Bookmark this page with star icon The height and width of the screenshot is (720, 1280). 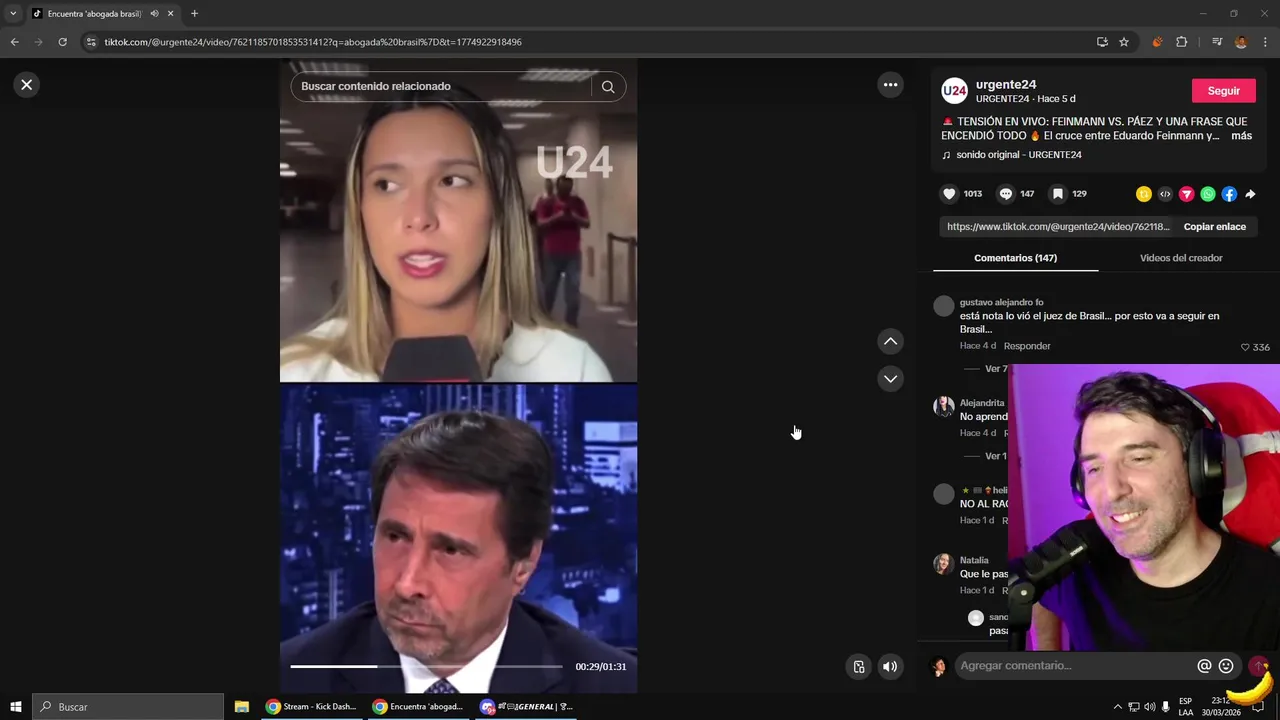(1124, 42)
